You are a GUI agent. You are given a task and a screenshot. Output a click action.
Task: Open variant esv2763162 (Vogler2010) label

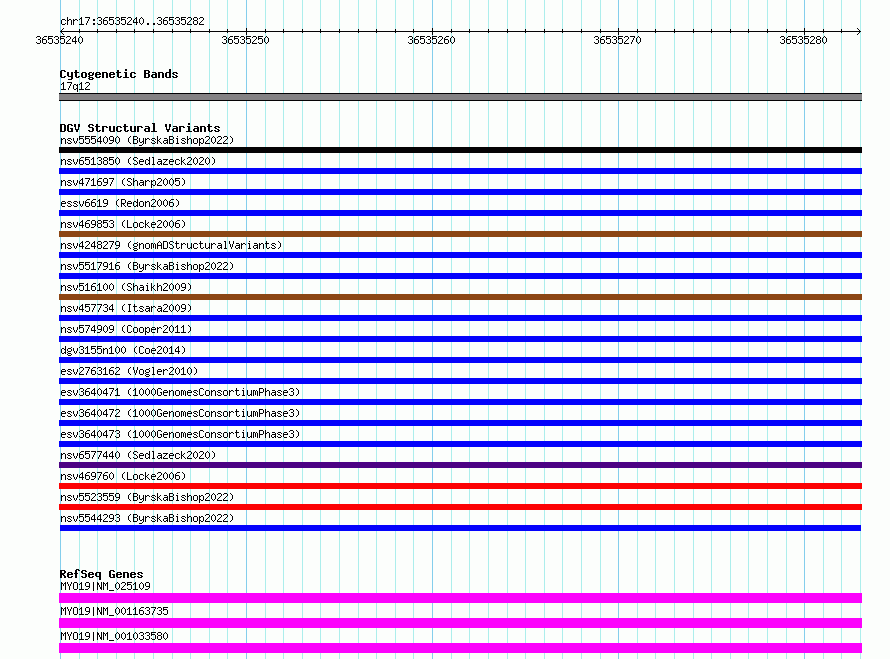[129, 371]
